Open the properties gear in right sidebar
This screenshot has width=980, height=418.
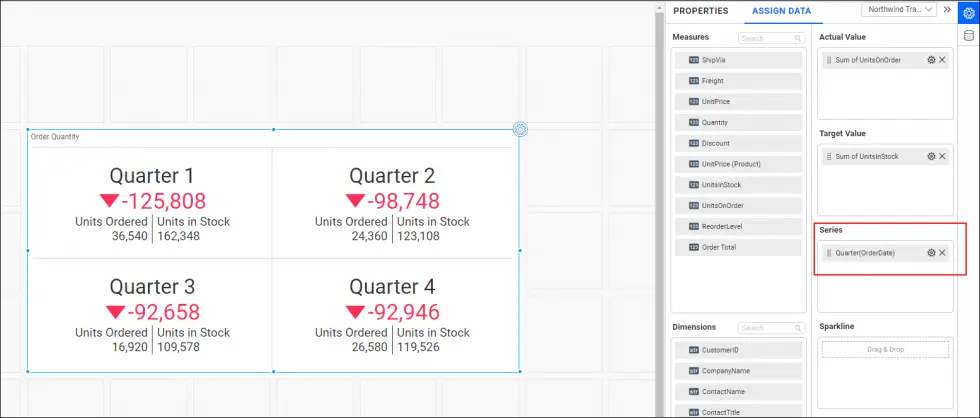coord(968,12)
